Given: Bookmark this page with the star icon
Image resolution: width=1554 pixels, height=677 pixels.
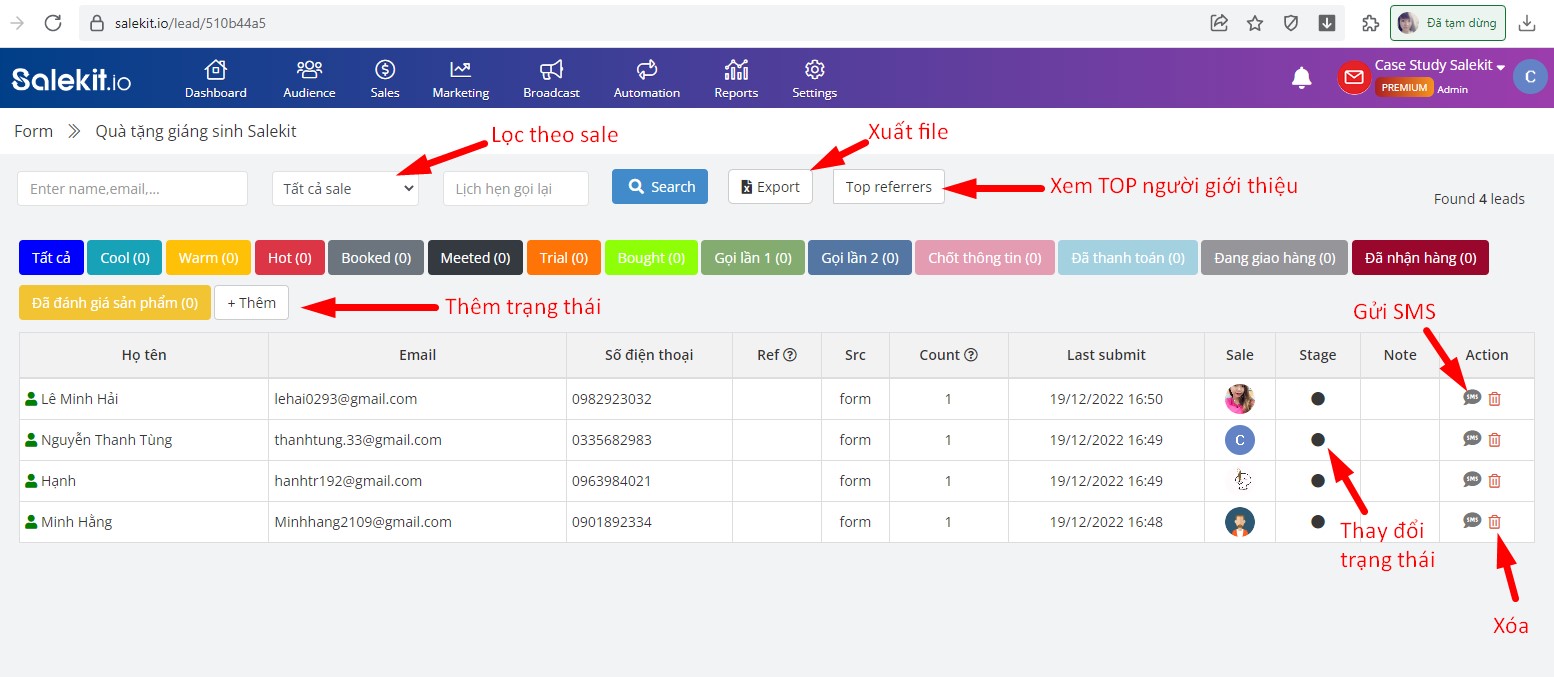Looking at the screenshot, I should pyautogui.click(x=1255, y=23).
